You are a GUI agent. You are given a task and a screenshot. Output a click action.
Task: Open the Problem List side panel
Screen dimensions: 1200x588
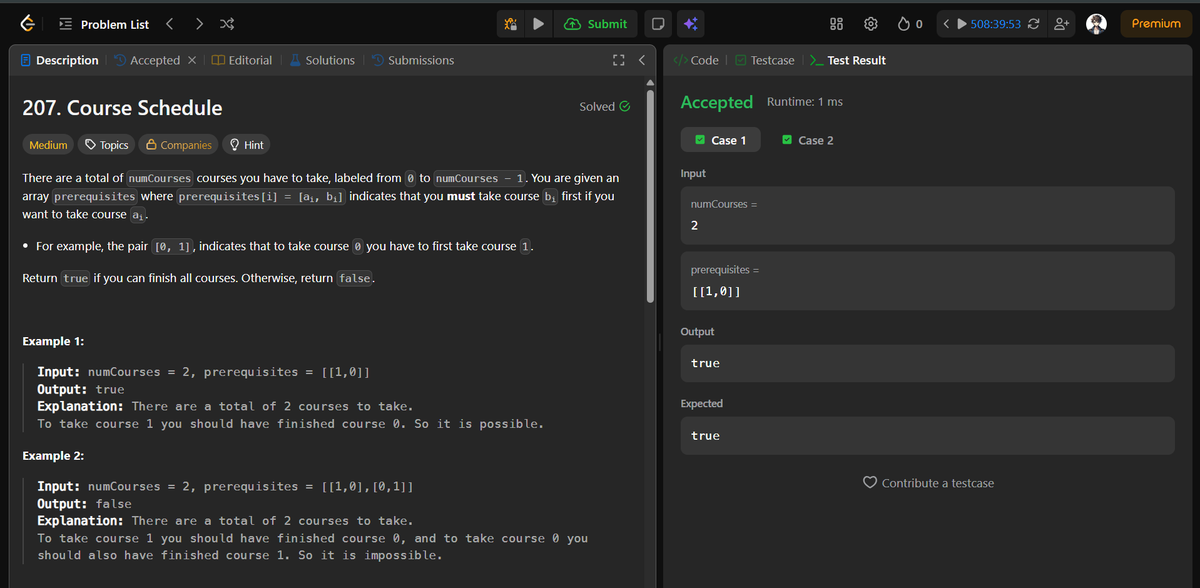[x=103, y=24]
